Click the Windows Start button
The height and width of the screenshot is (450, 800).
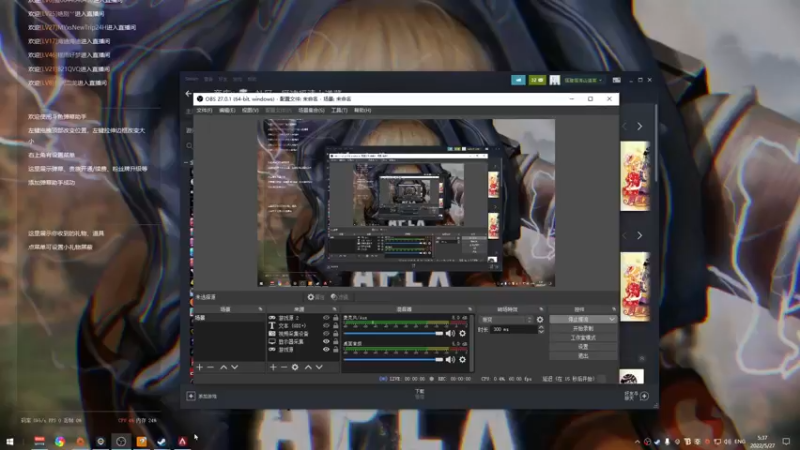(x=10, y=441)
